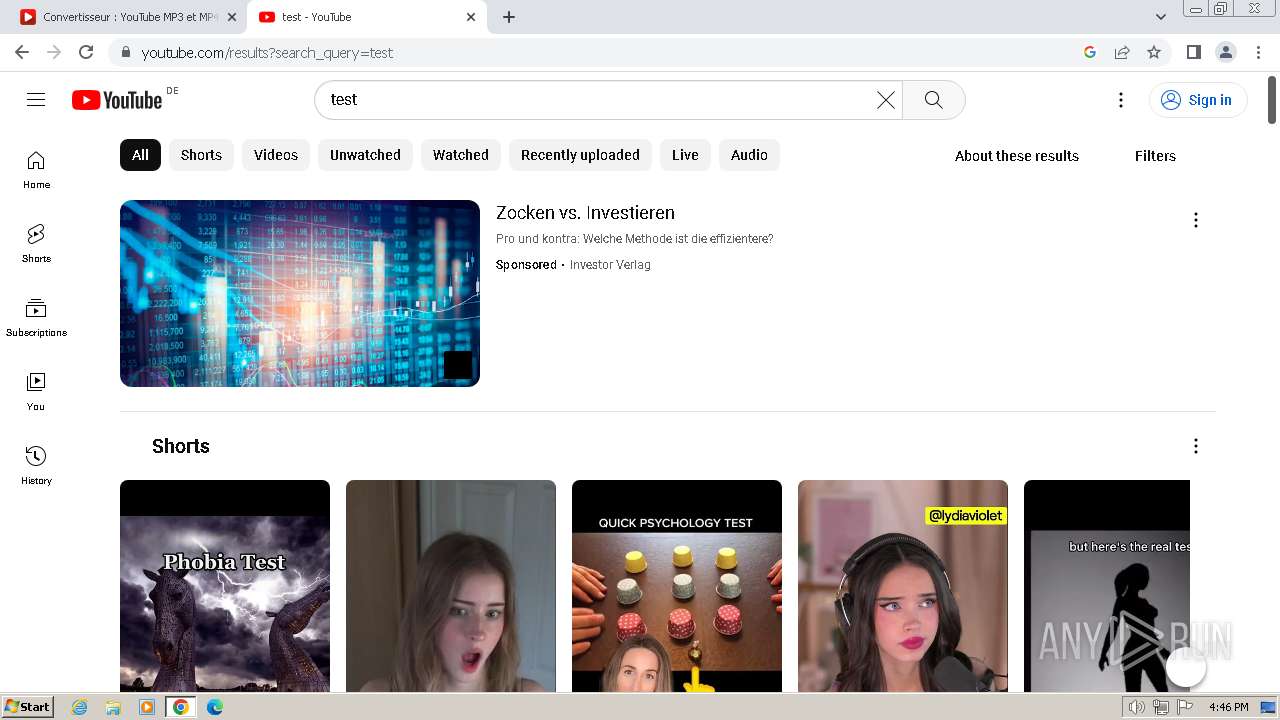
Task: Go to YouTube home via logo
Action: click(116, 100)
